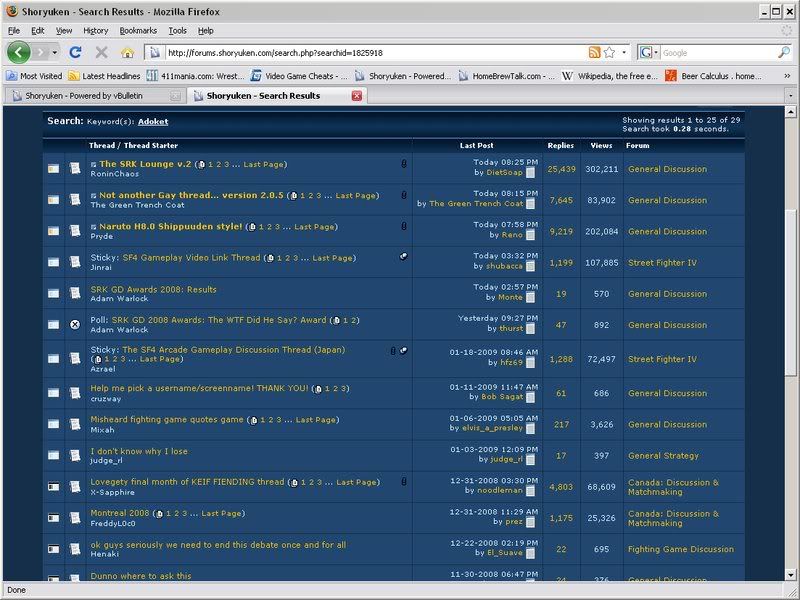This screenshot has width=800, height=600.
Task: Choose search engine from Google dropdown
Action: point(648,52)
